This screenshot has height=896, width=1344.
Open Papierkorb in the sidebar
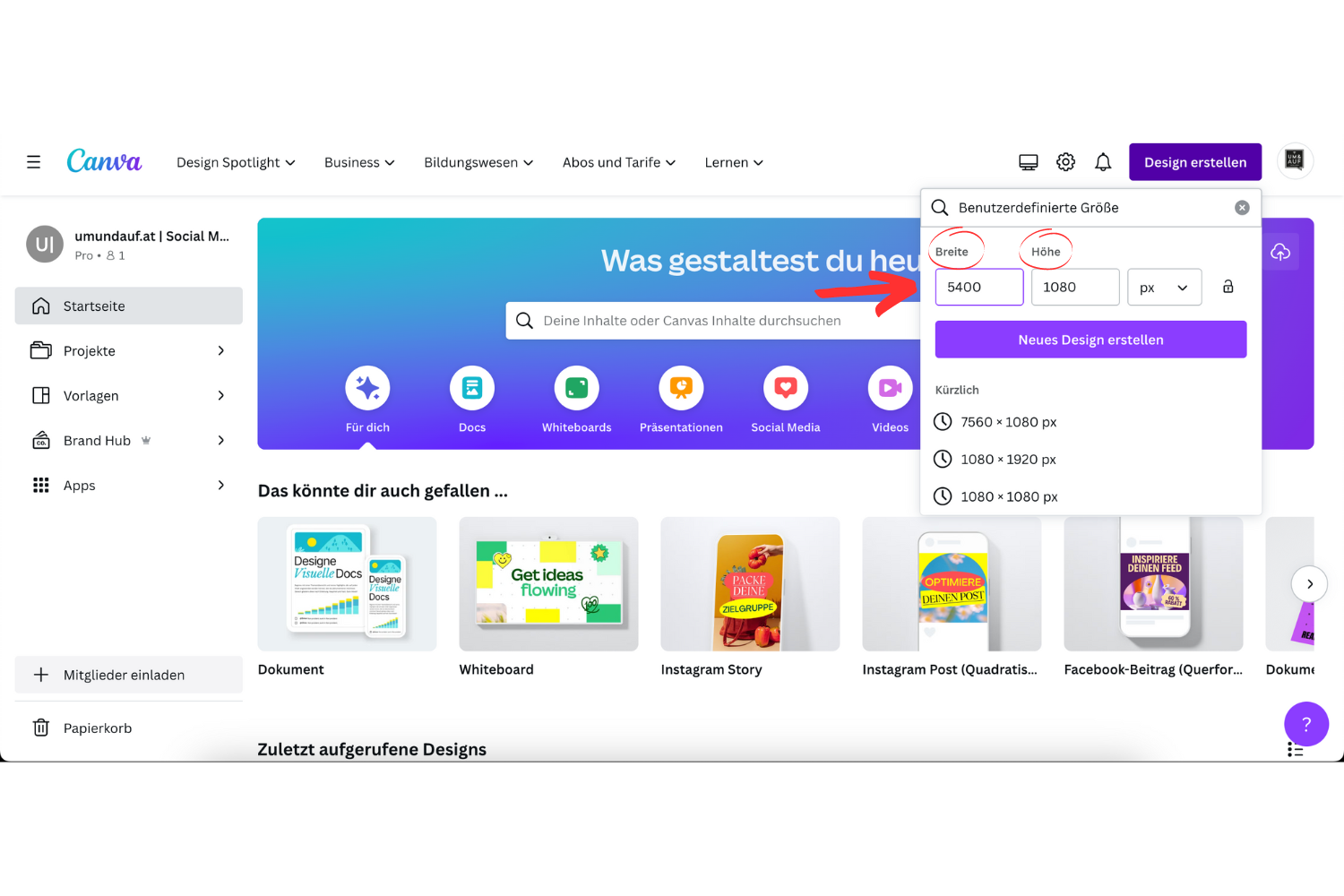[x=129, y=728]
